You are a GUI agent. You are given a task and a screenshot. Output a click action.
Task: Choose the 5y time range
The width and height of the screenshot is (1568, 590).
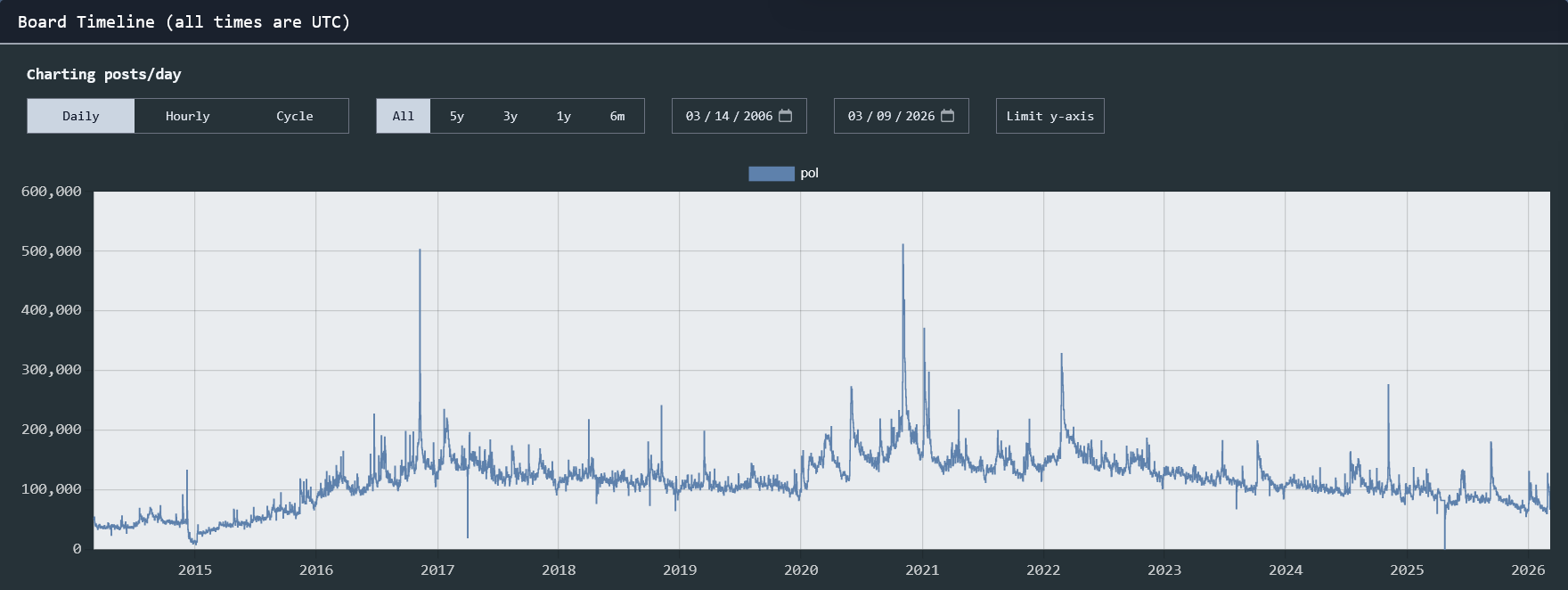(457, 116)
